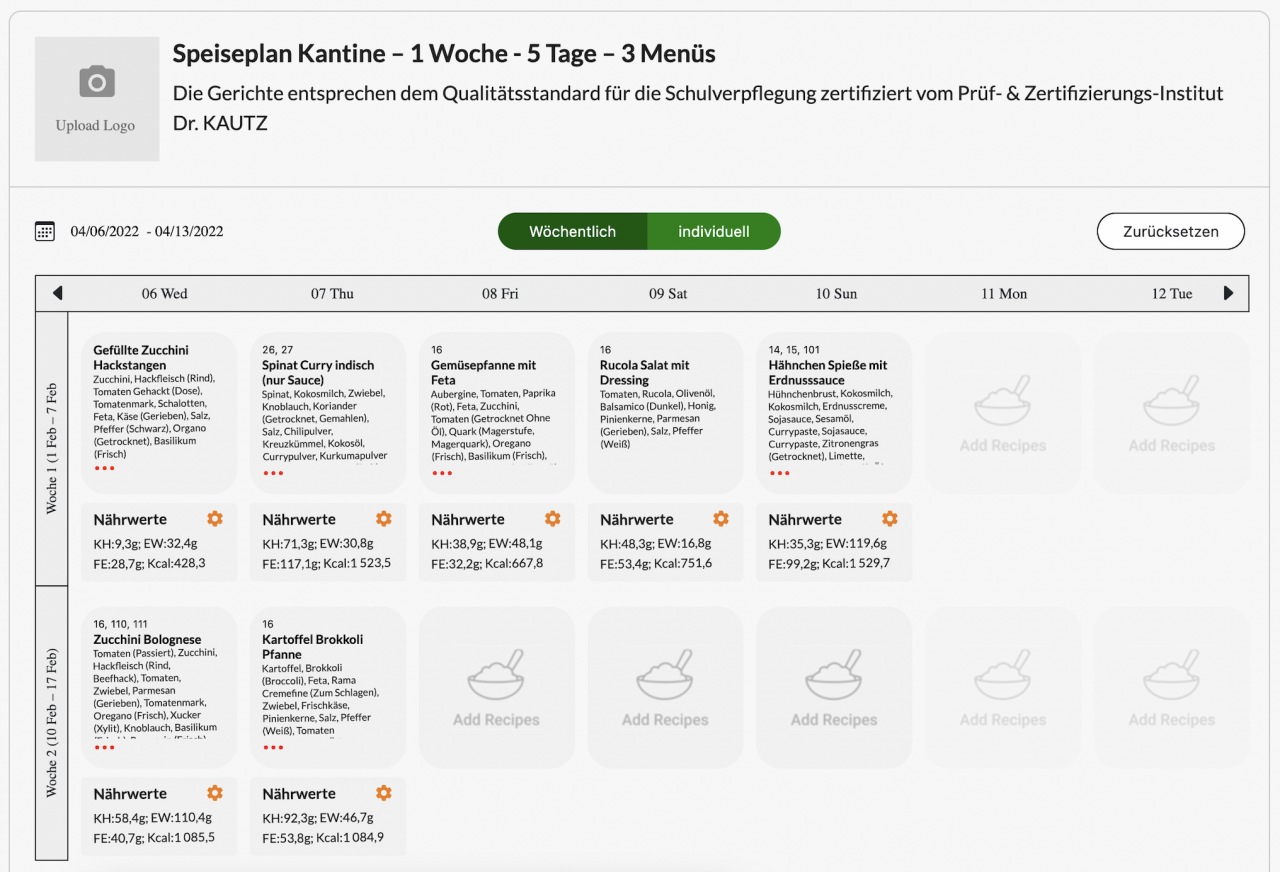Open Nährwerte gear under Rucola Salat
The width and height of the screenshot is (1280, 872).
point(721,518)
